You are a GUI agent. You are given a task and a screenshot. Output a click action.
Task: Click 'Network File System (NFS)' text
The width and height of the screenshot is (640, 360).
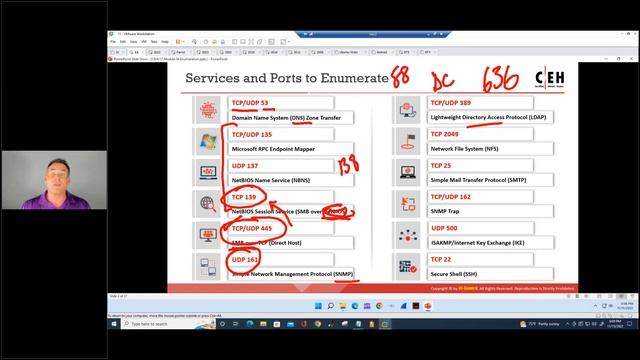click(464, 149)
